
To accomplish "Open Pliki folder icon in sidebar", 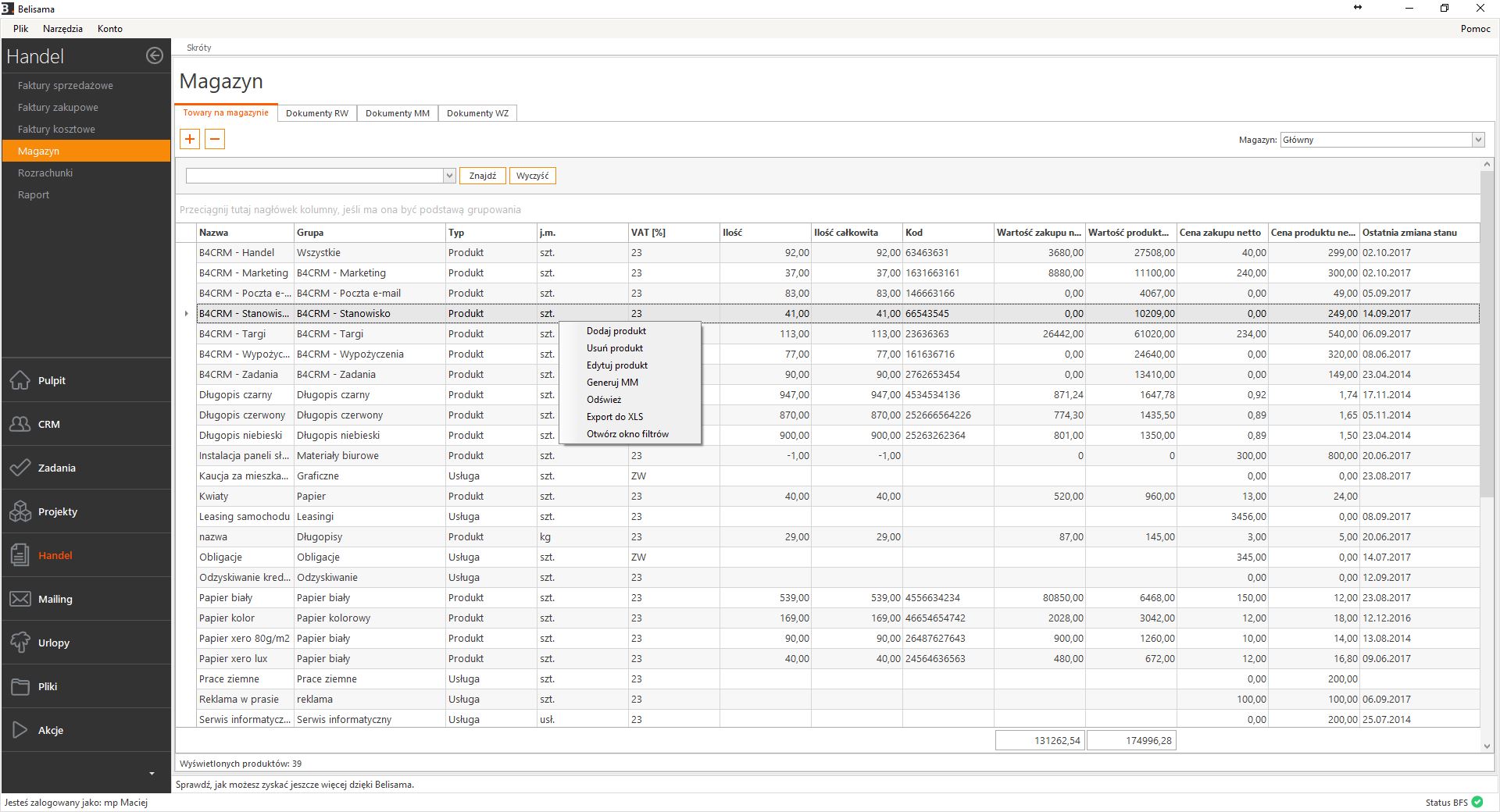I will pyautogui.click(x=20, y=686).
